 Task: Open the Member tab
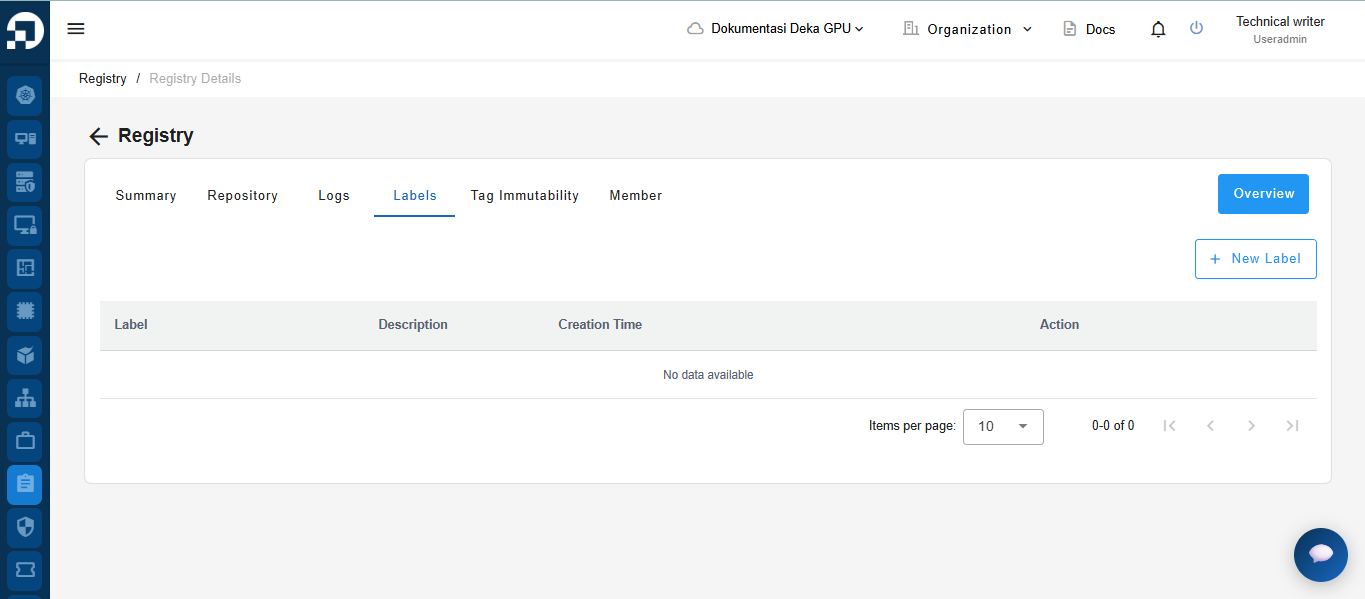coord(635,196)
